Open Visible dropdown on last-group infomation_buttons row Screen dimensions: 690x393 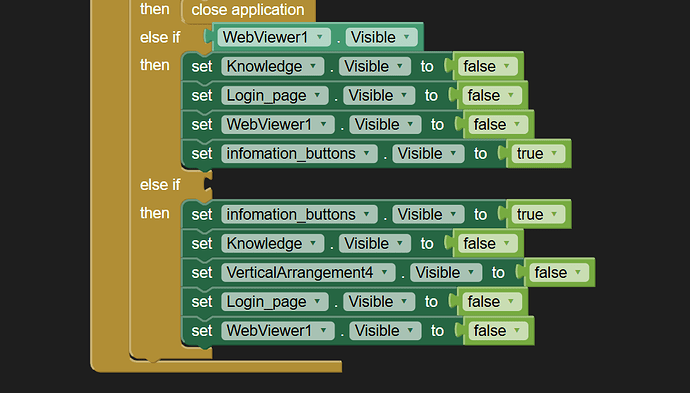pos(428,214)
